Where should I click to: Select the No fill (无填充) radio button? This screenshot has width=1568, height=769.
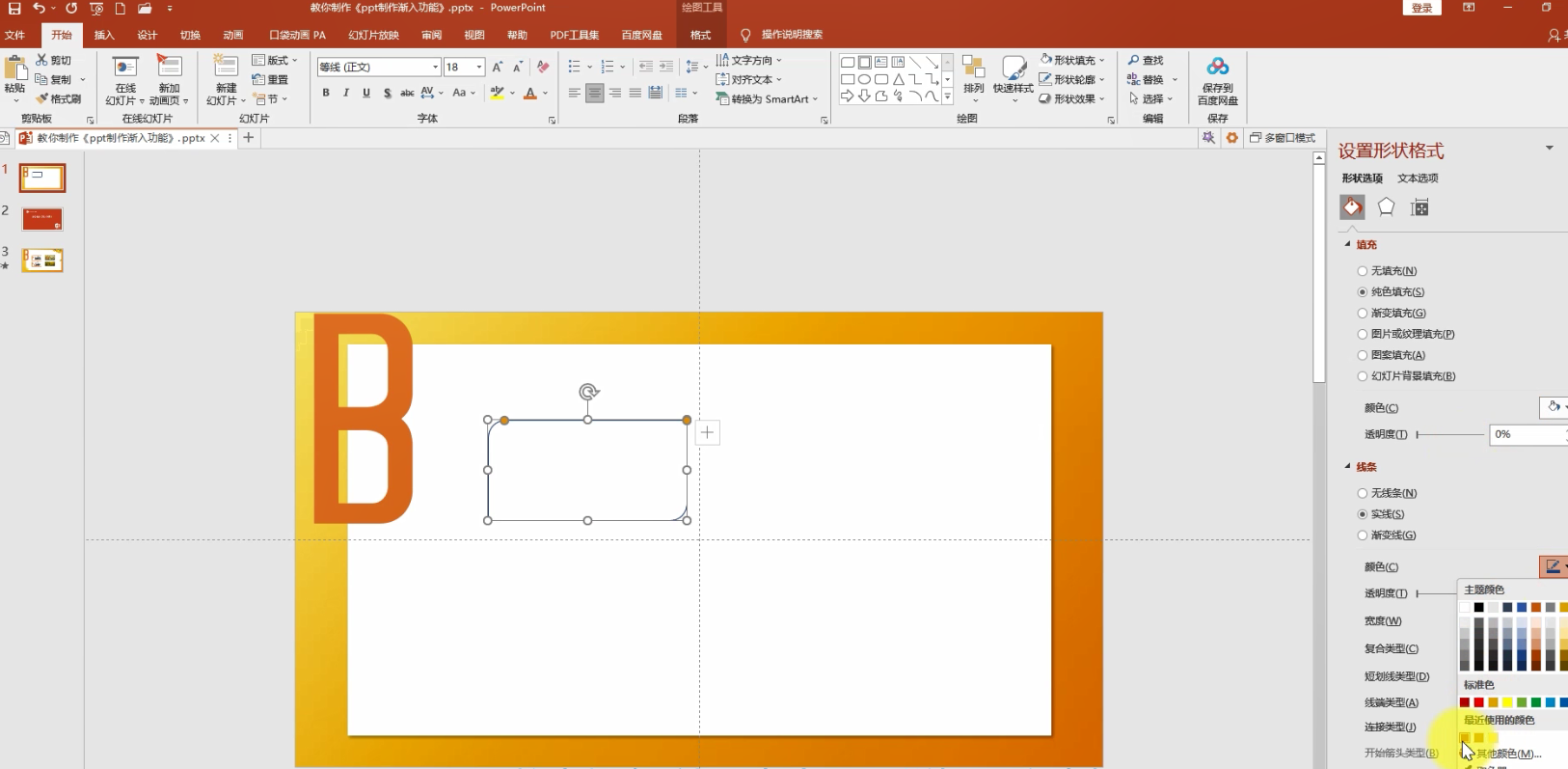(1363, 271)
